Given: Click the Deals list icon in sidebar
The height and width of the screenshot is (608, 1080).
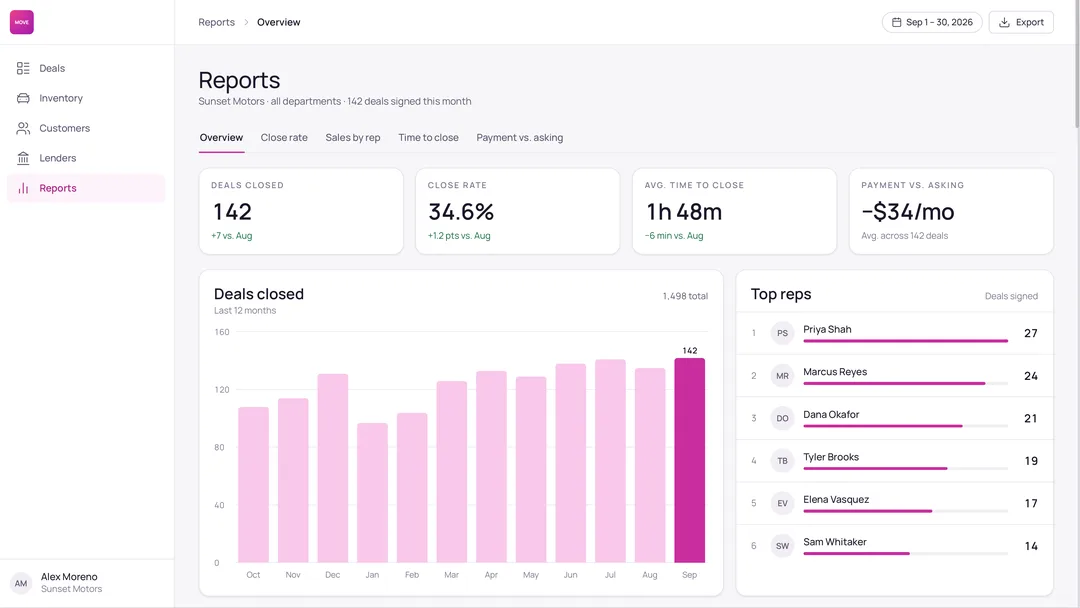Looking at the screenshot, I should (x=23, y=68).
